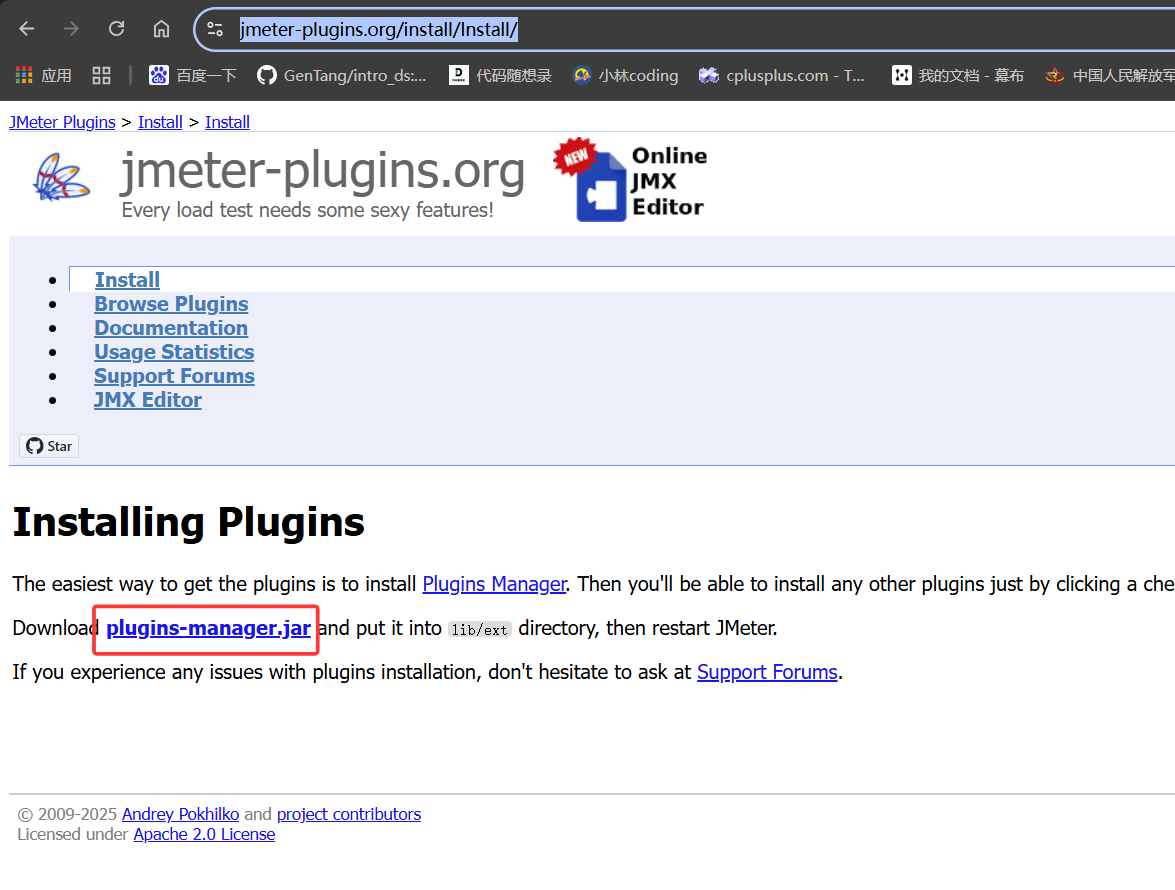
Task: Open the 中国人民解放军 bookmark
Action: [x=1110, y=75]
